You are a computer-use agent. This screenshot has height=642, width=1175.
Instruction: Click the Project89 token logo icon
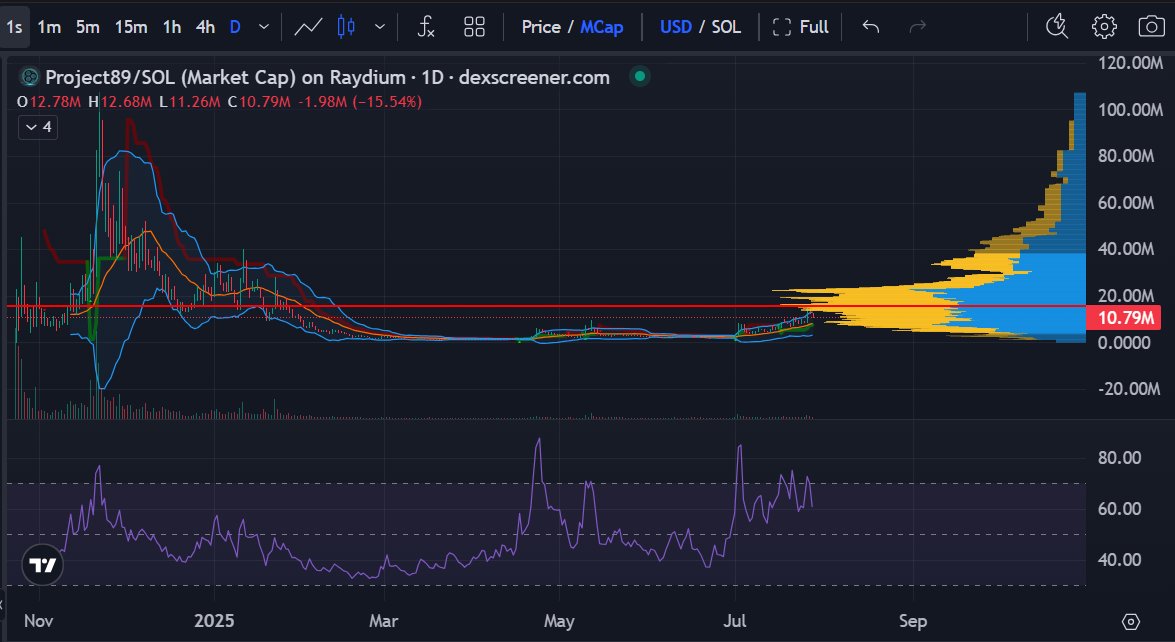(x=29, y=76)
